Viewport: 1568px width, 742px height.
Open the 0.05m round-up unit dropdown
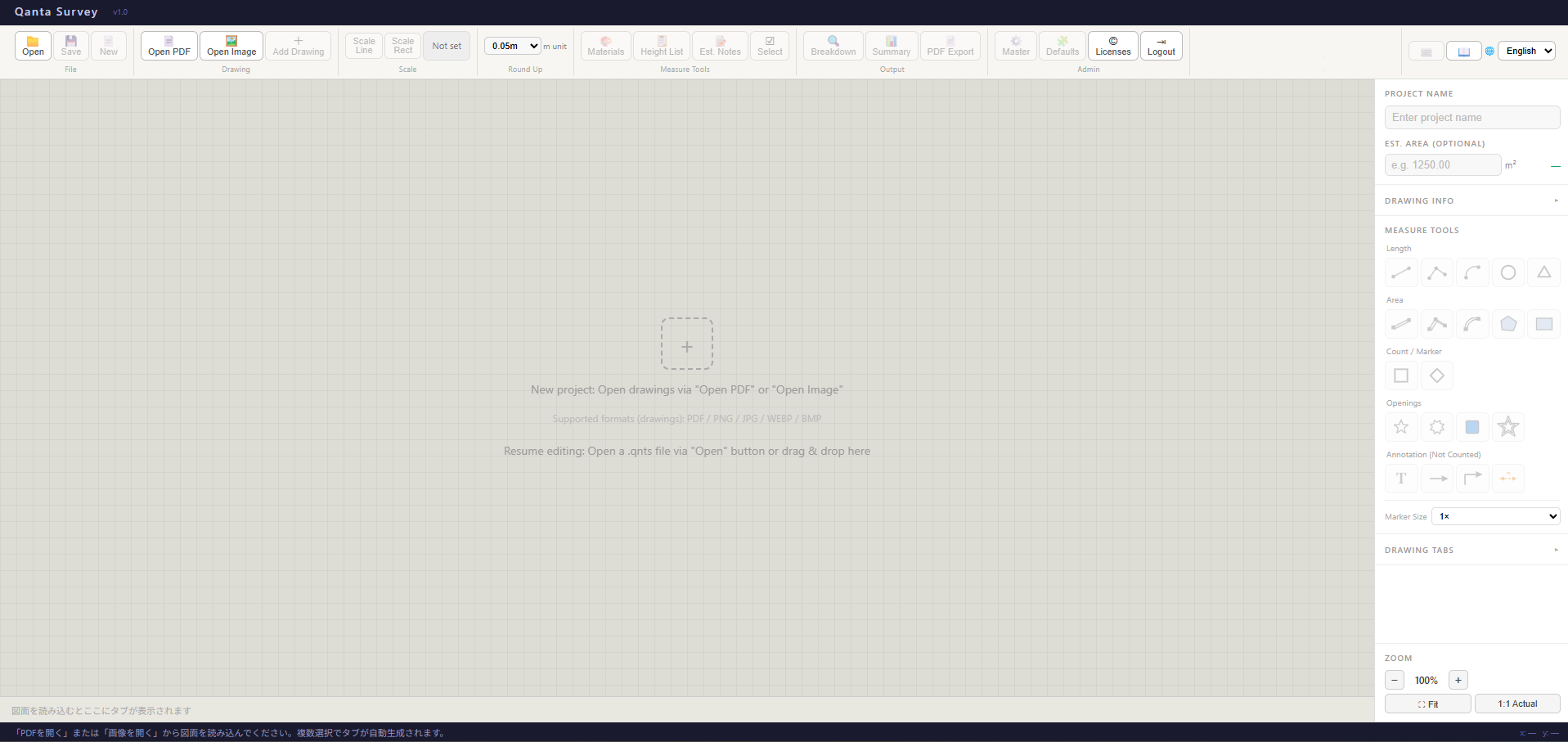(x=513, y=46)
